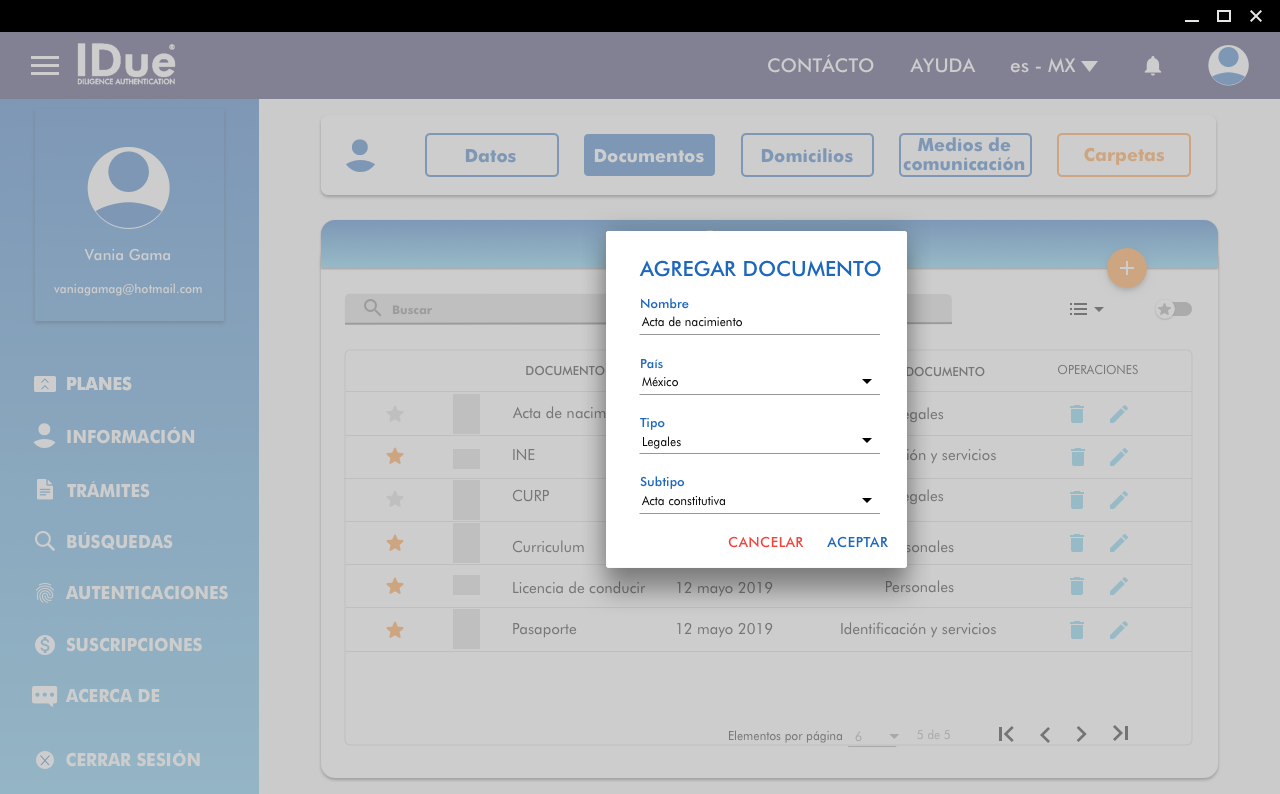This screenshot has height=794, width=1280.
Task: Switch to the Domicilios tab
Action: 807,155
